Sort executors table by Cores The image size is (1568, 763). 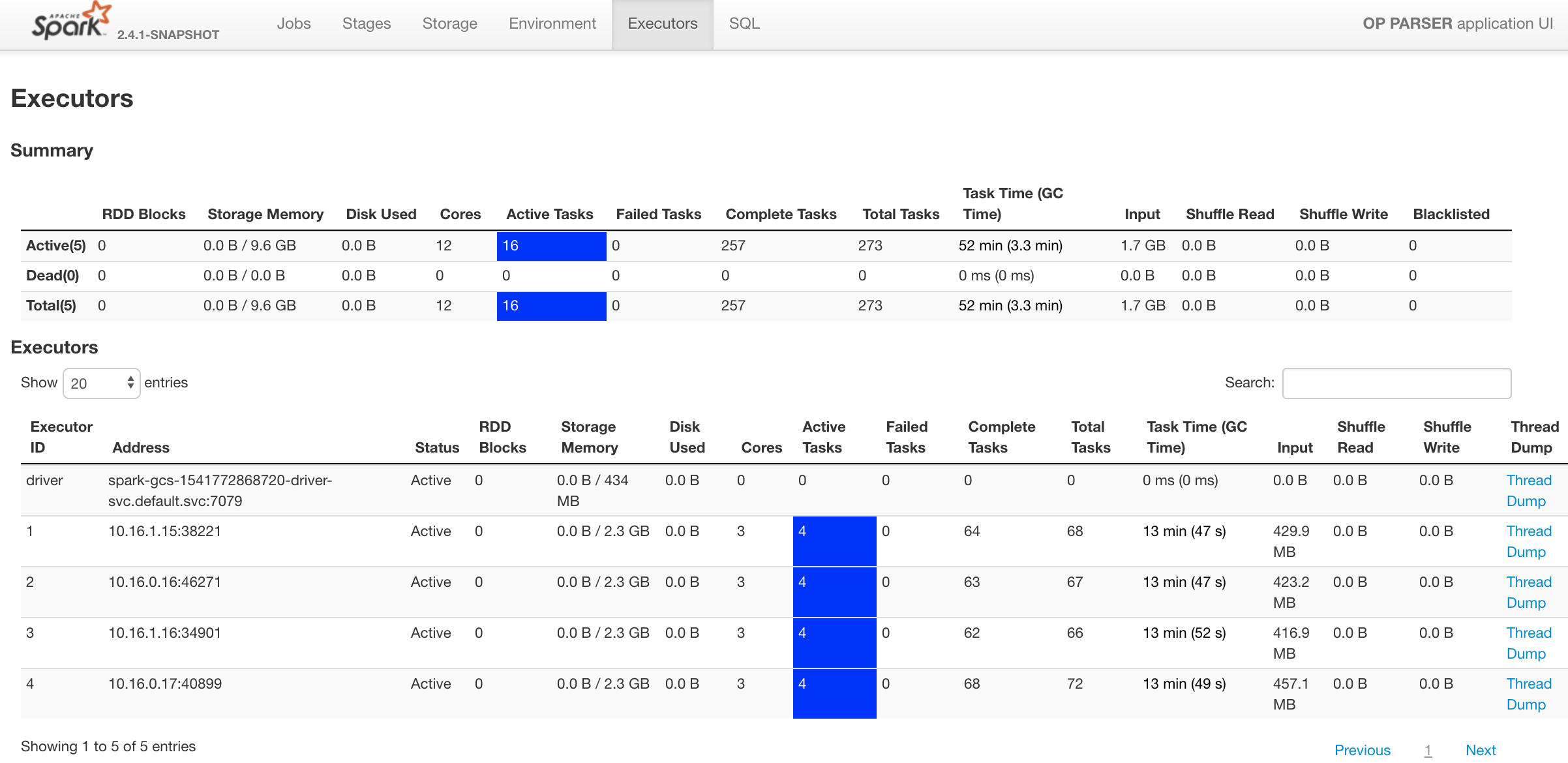point(761,447)
